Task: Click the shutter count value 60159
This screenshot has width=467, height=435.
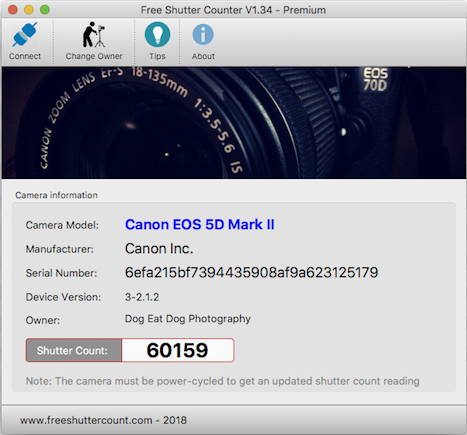Action: tap(178, 350)
